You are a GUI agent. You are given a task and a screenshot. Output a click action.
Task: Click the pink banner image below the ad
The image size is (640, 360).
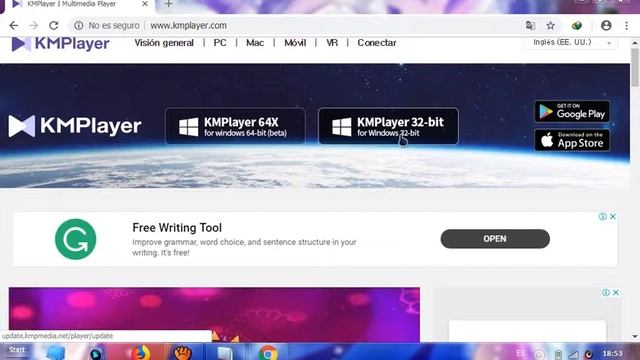tap(214, 314)
